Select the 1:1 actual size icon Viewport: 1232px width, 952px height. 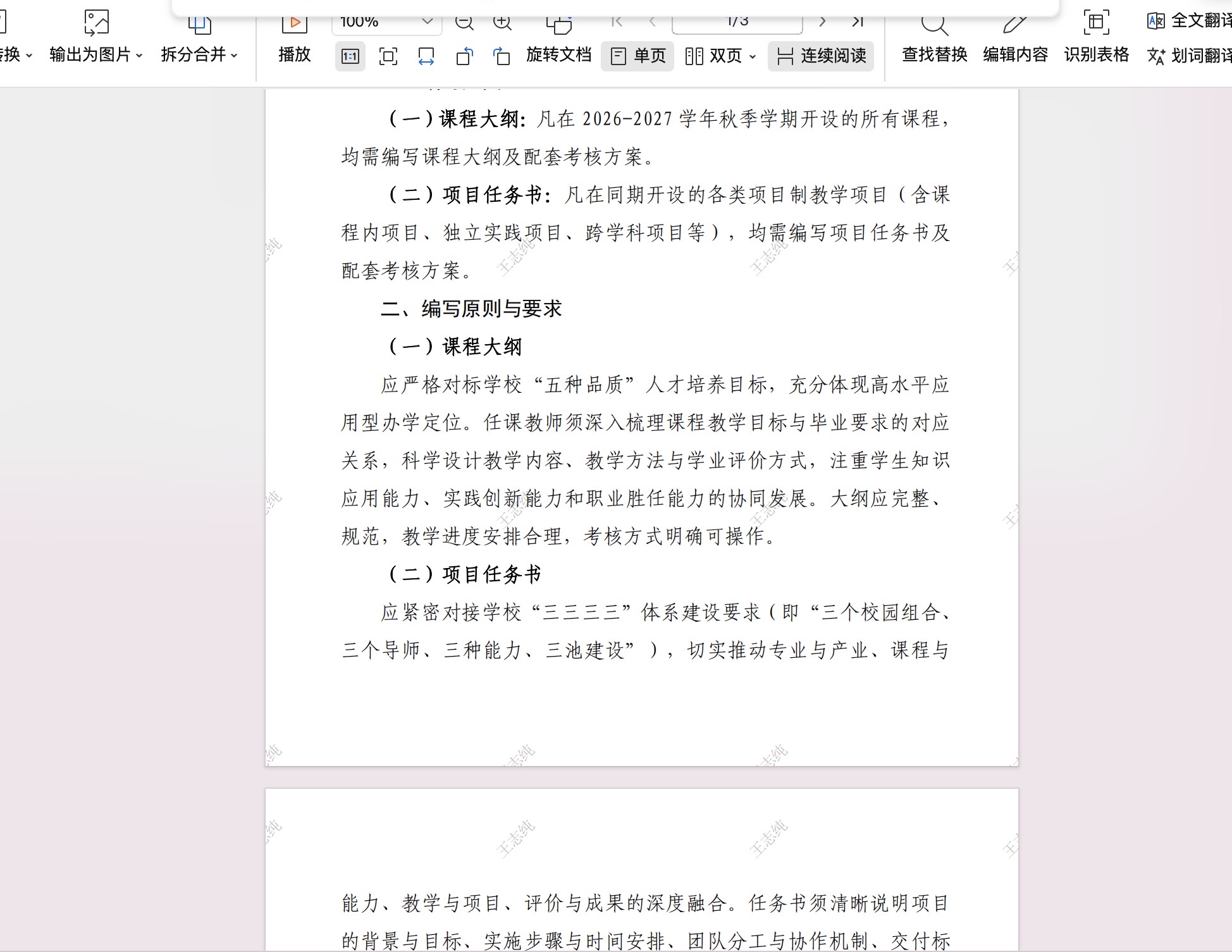(x=350, y=56)
